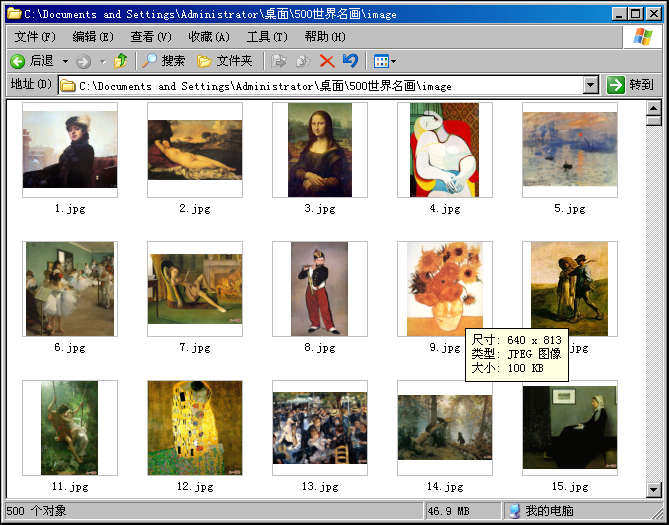Viewport: 669px width, 525px height.
Task: Select the 6.jpg ballet dancers thumbnail
Action: (70, 289)
